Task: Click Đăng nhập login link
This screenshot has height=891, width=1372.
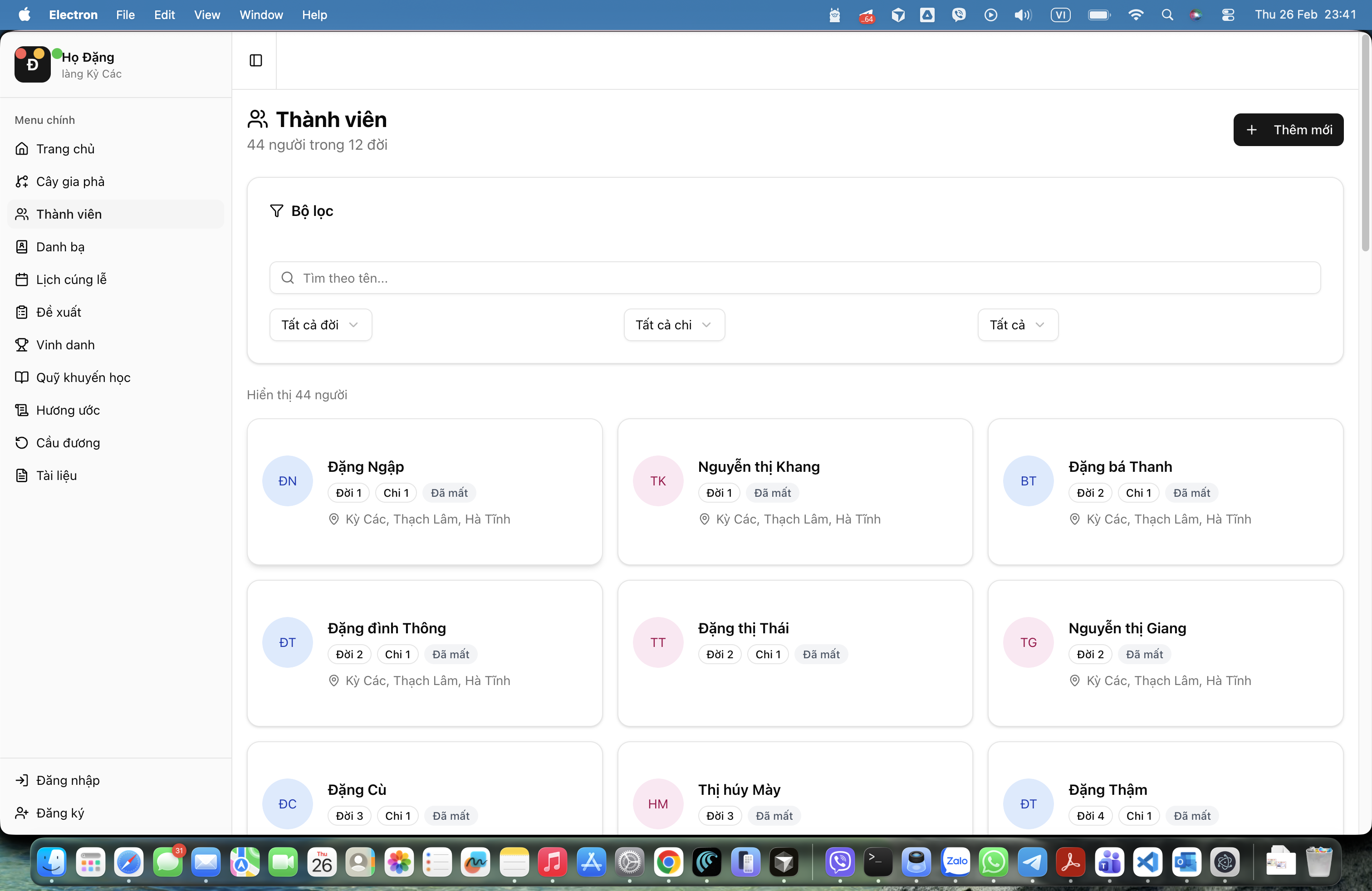Action: point(68,780)
